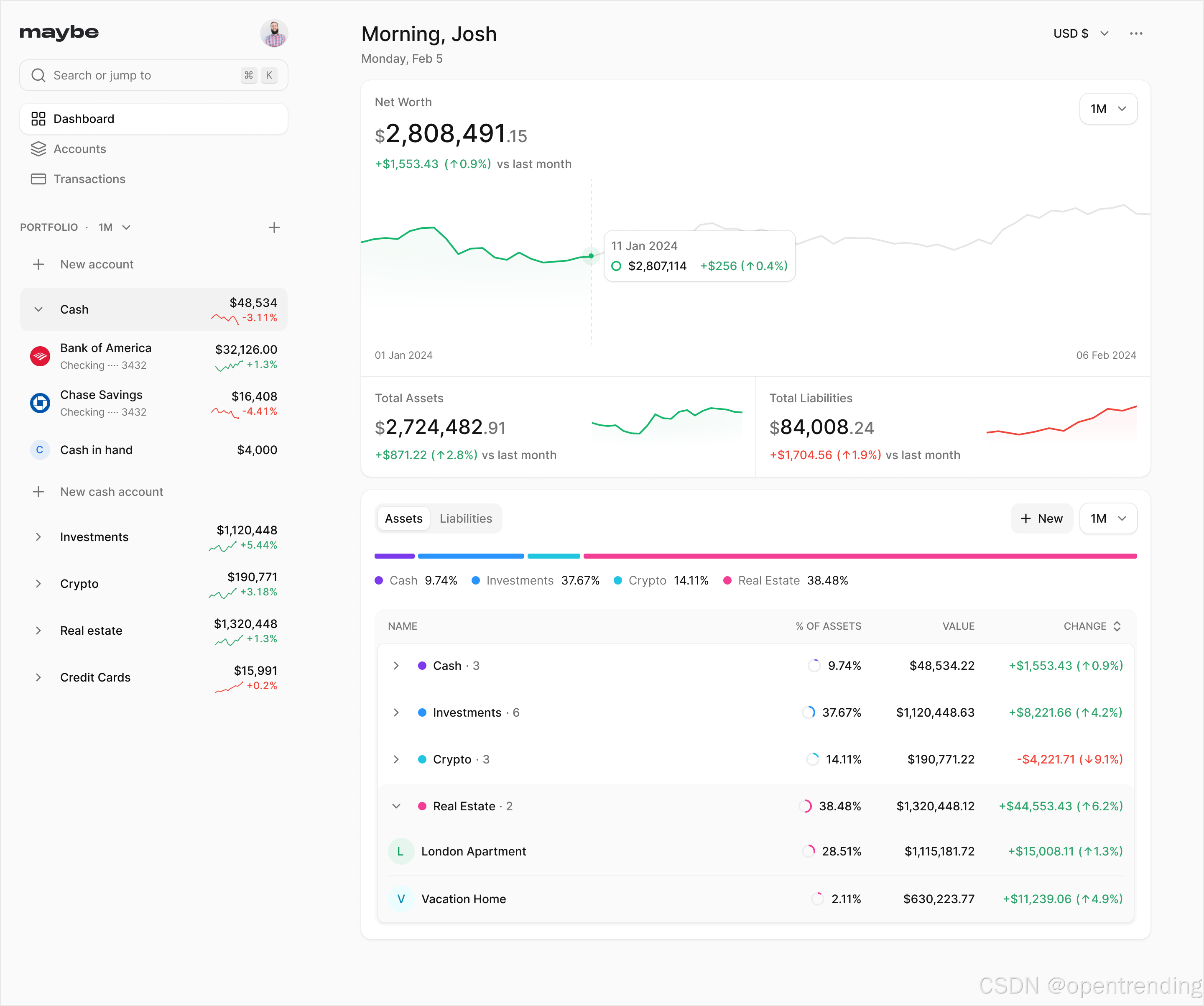Click the plus icon beside Portfolio heading

274,228
